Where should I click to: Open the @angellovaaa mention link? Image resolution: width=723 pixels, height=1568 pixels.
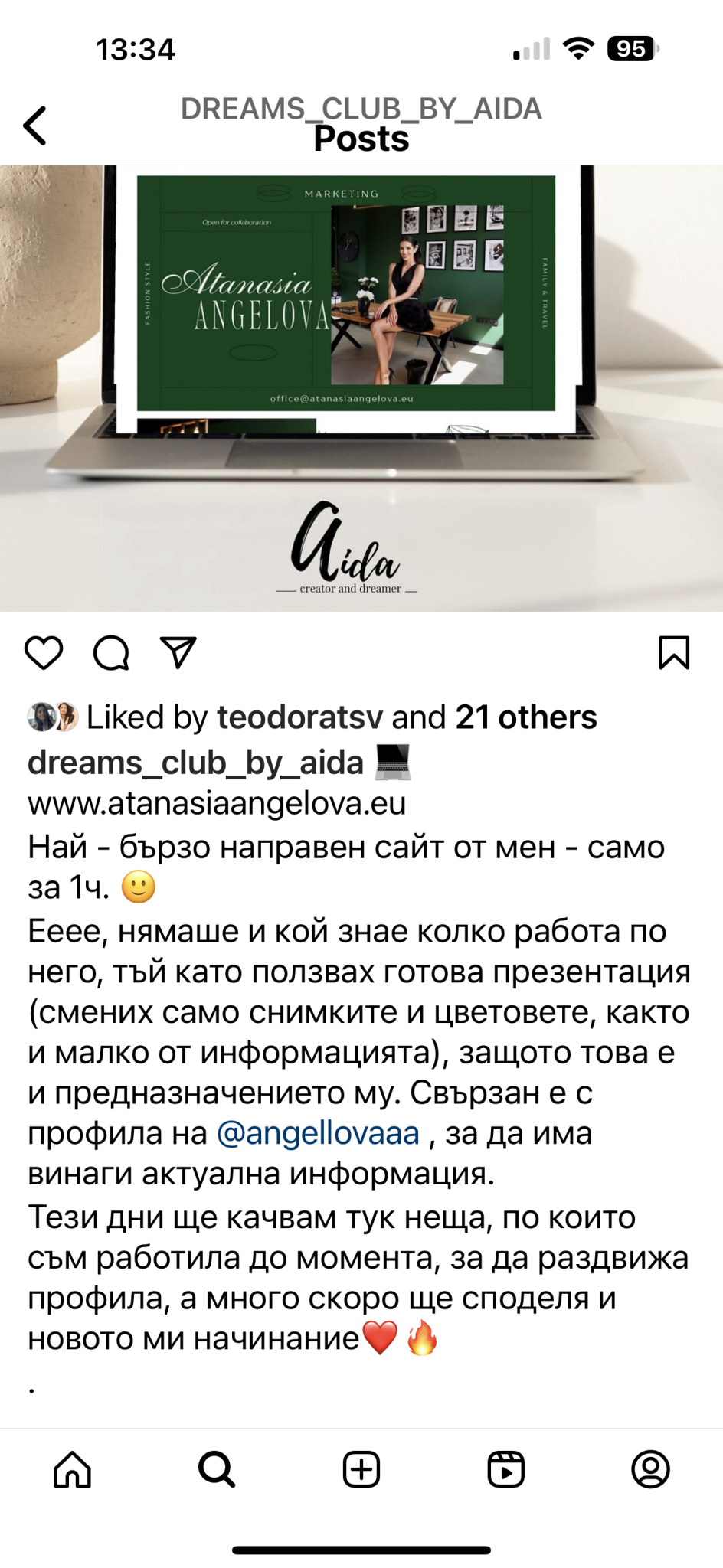318,1133
